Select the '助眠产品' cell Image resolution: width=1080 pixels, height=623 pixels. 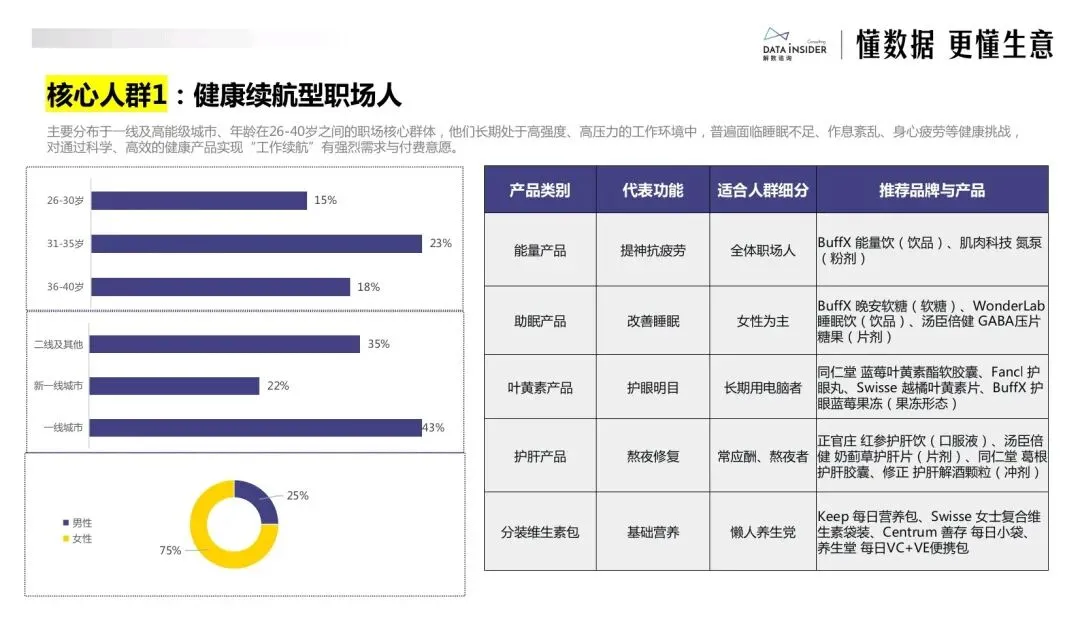[540, 321]
